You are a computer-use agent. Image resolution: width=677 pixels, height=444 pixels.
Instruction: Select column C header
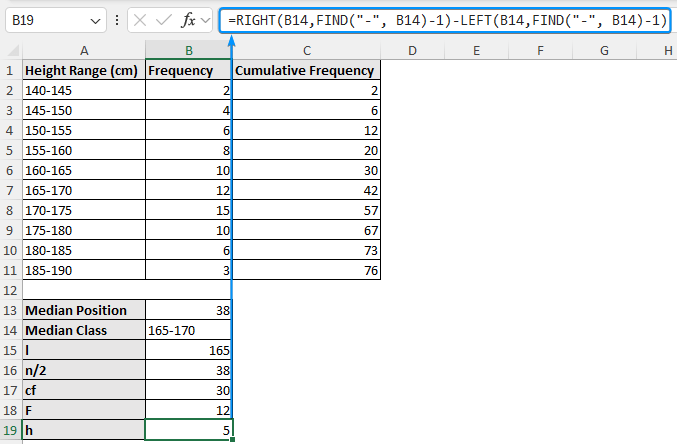coord(306,50)
